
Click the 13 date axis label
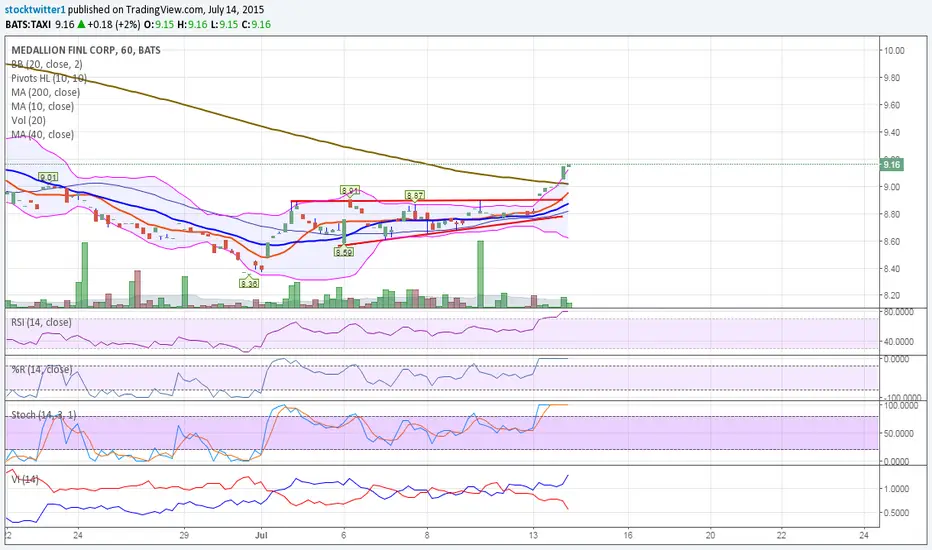533,535
